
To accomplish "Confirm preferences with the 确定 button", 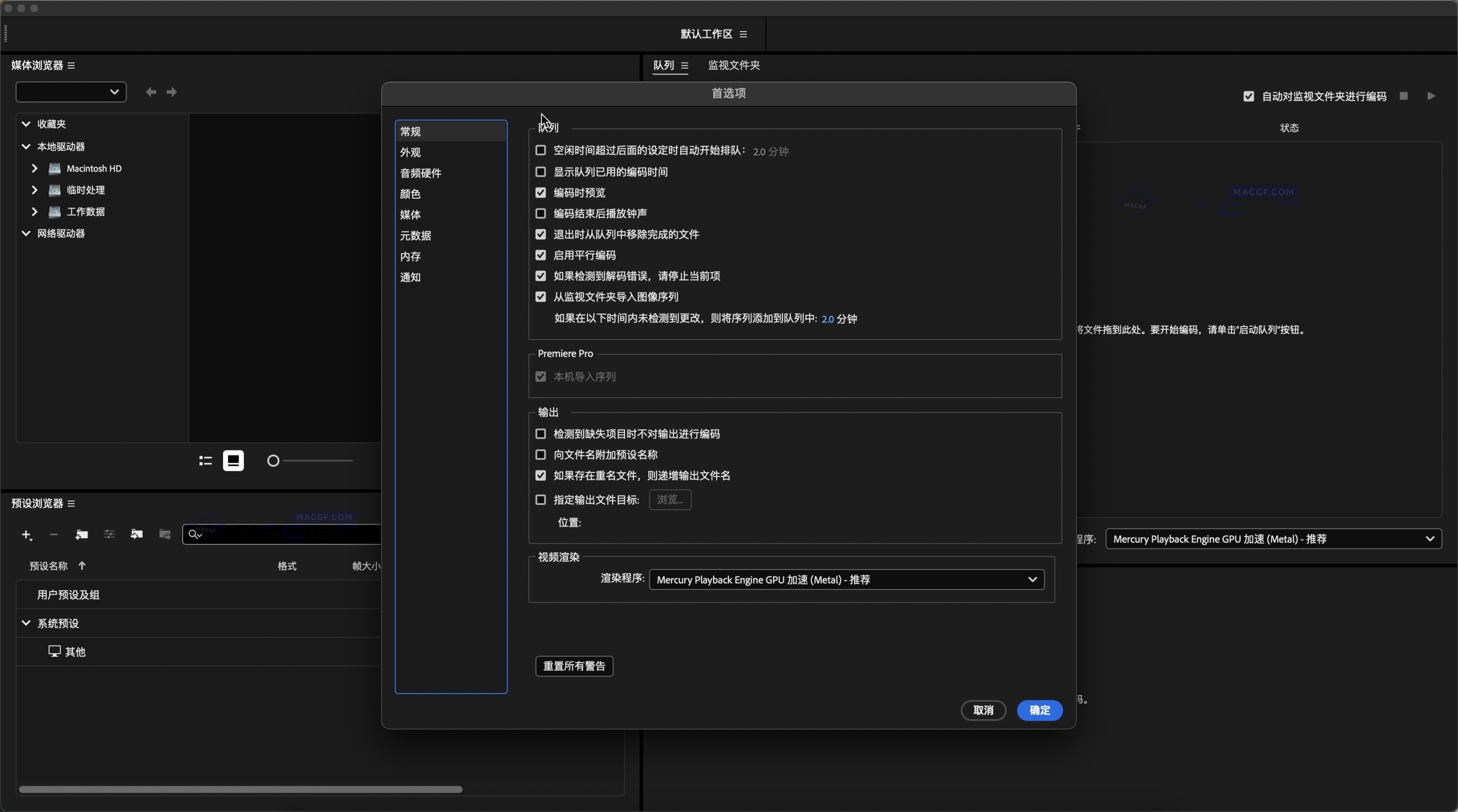I will click(1040, 710).
